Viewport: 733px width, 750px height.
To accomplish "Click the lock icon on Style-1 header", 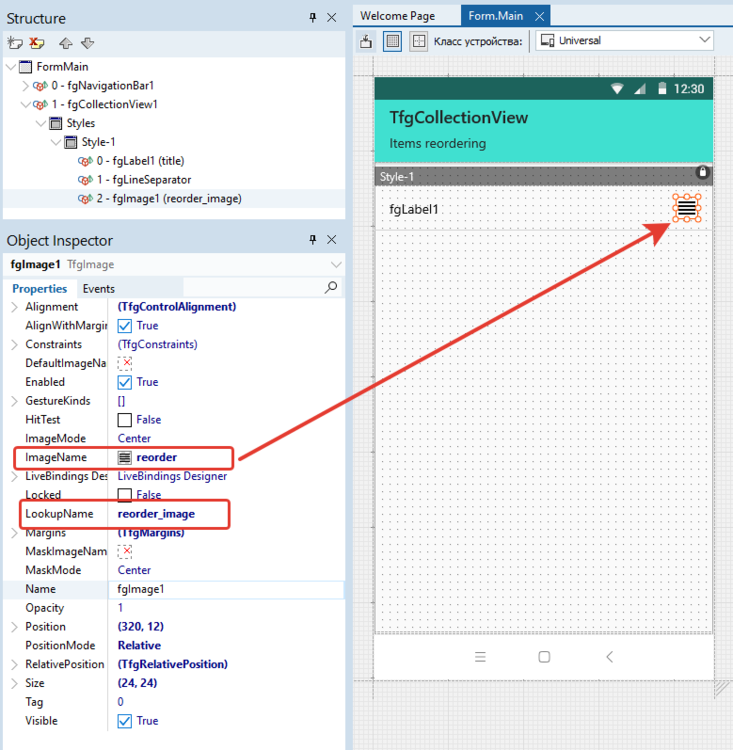I will (x=702, y=173).
